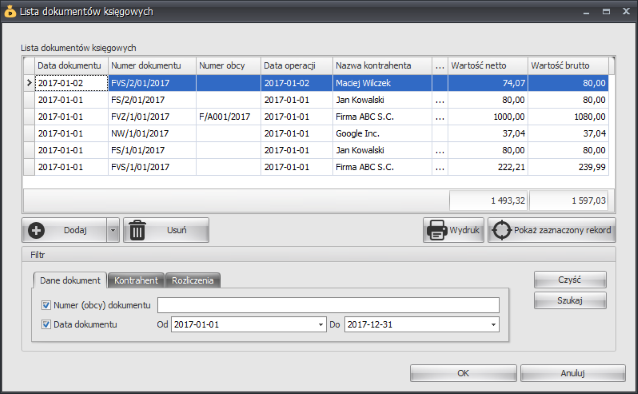This screenshot has height=394, width=638.
Task: Switch to the Kontrahent tab
Action: tap(136, 280)
